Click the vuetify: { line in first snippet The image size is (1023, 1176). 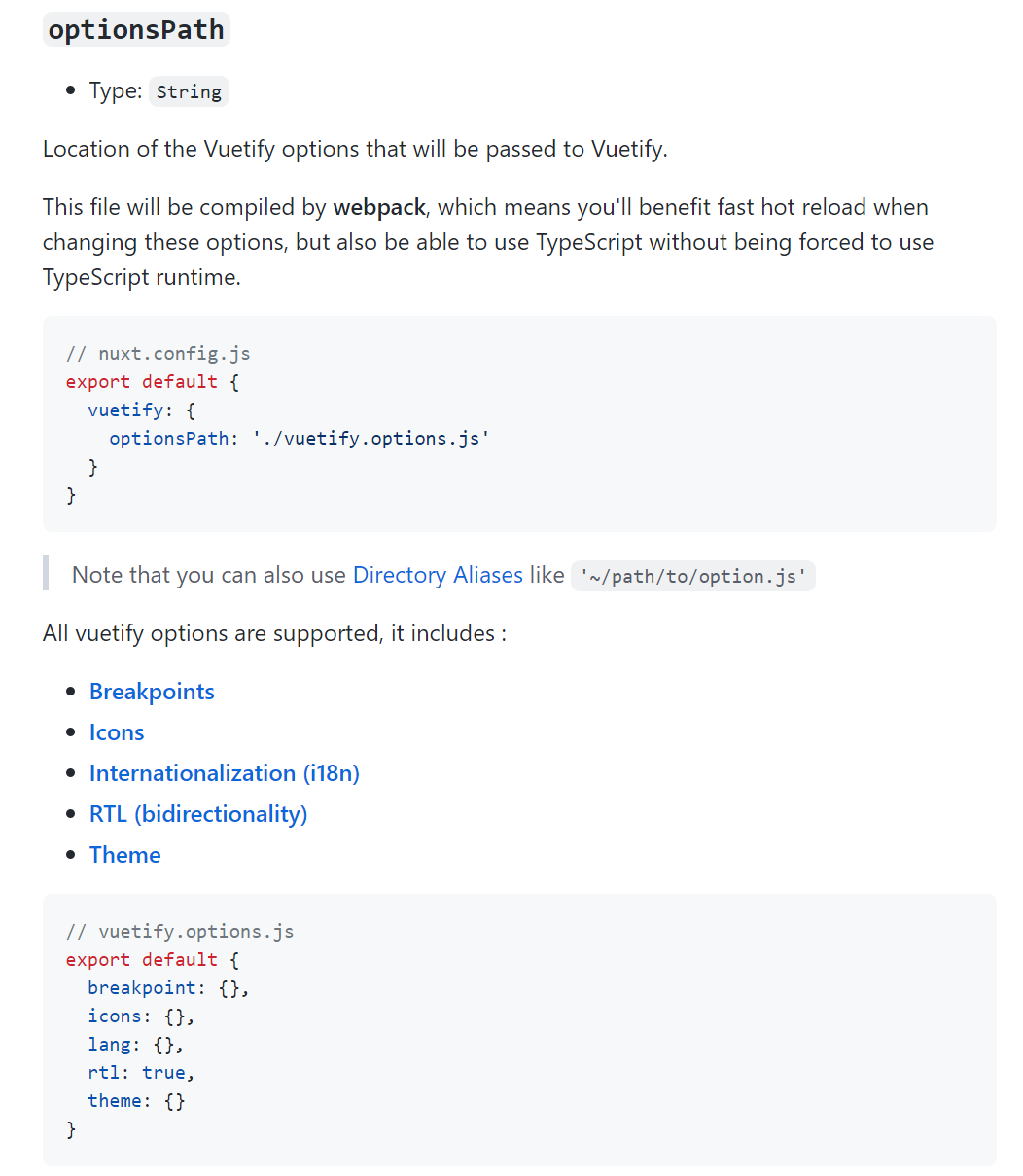[142, 410]
